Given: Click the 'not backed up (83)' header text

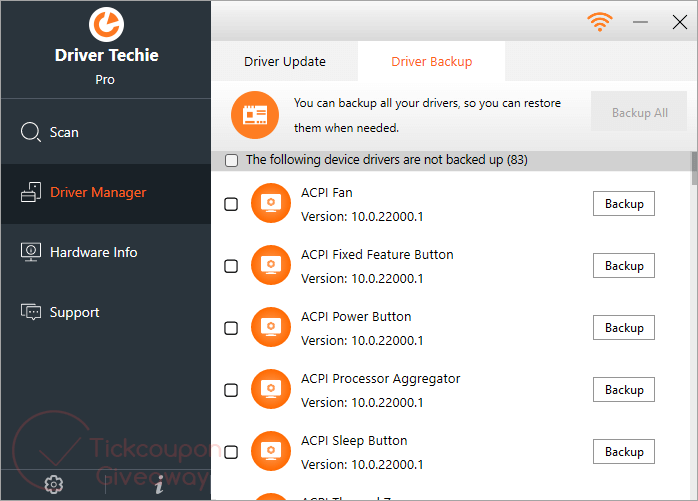Looking at the screenshot, I should pyautogui.click(x=387, y=160).
